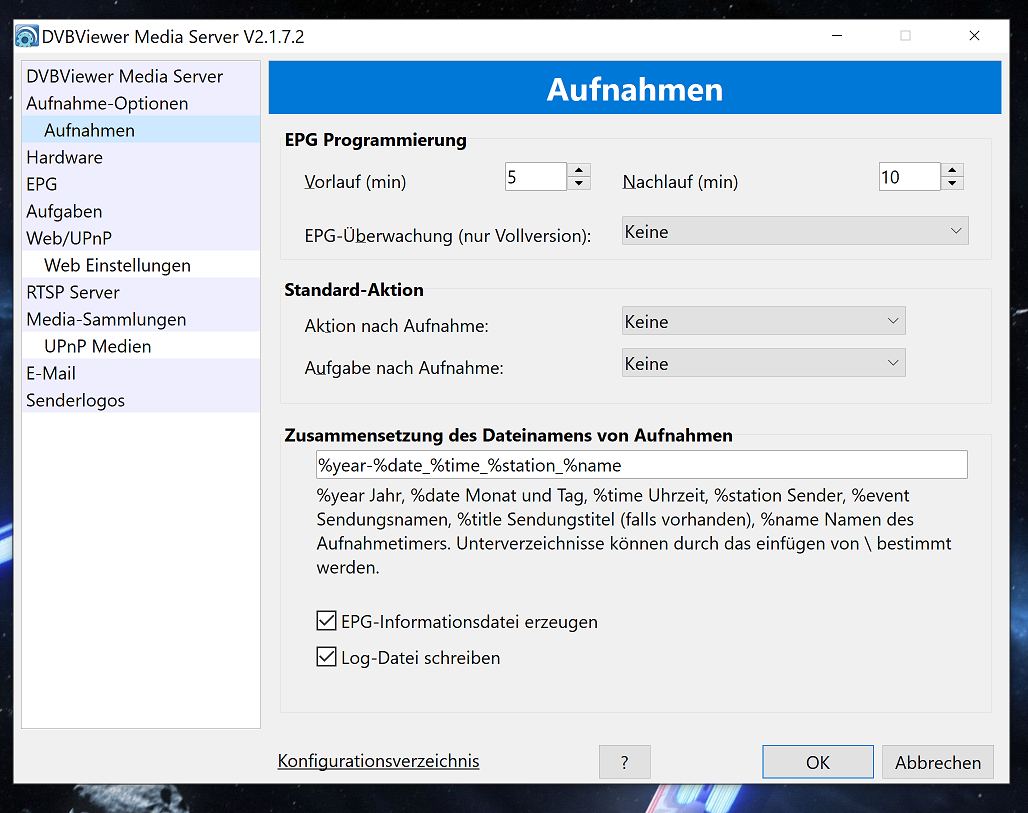Open Web Einstellungen sub-page

141,265
